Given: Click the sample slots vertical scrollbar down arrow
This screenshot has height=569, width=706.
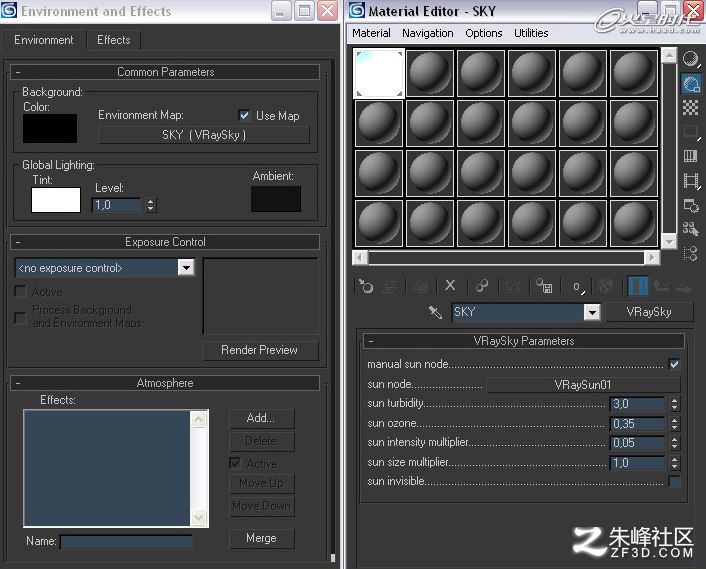Looking at the screenshot, I should pos(669,242).
